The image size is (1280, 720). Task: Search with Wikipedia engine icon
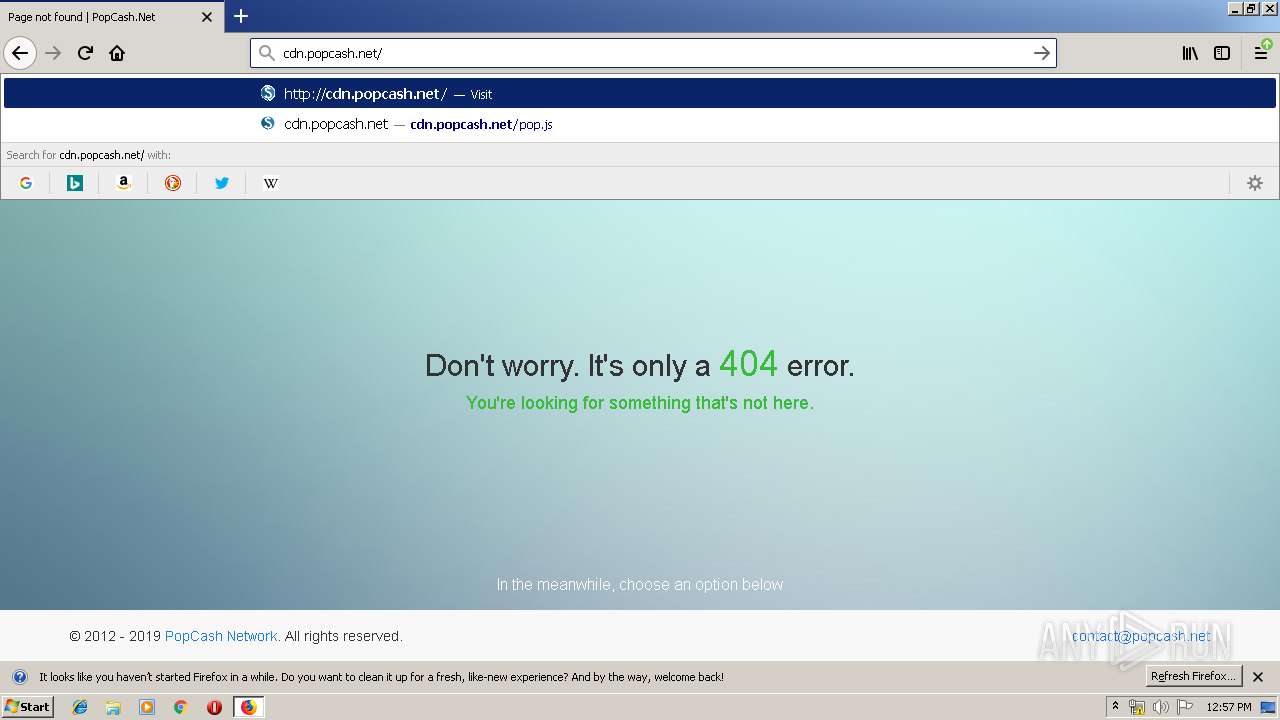tap(270, 183)
